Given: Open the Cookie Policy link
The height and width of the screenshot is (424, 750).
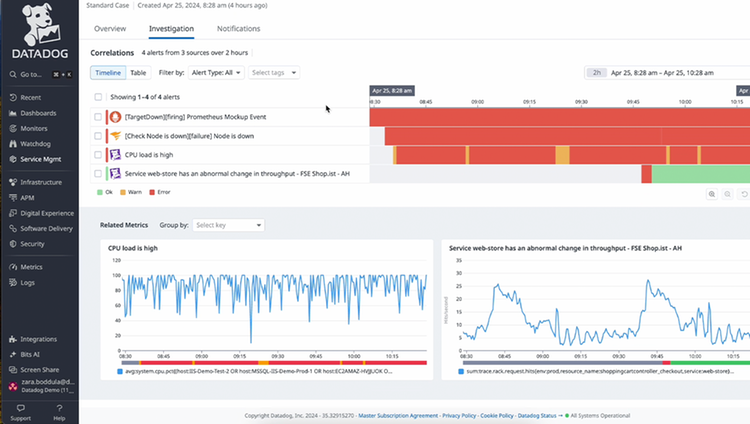Looking at the screenshot, I should click(x=497, y=415).
